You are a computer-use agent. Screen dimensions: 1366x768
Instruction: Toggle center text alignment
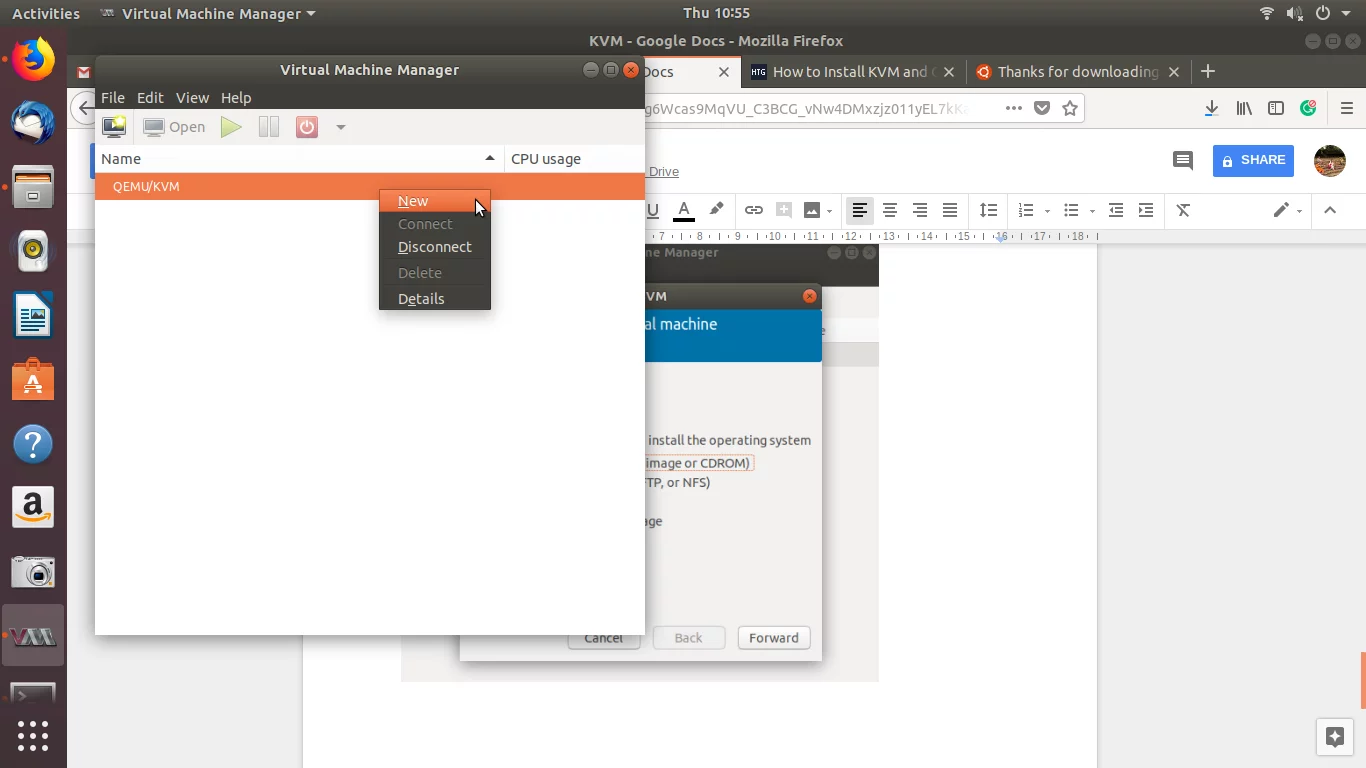889,210
